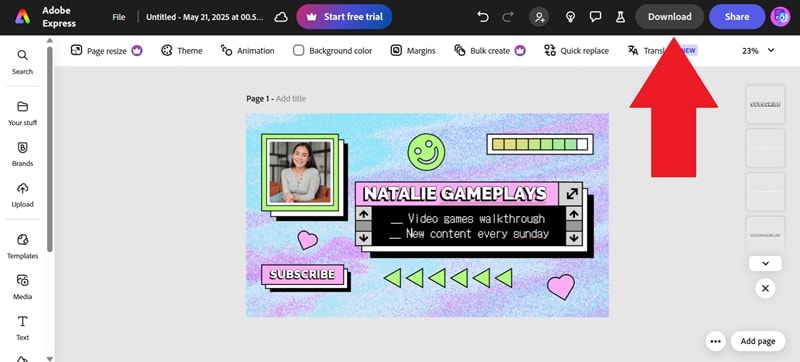Open the Animation option
The height and width of the screenshot is (362, 800).
(247, 50)
